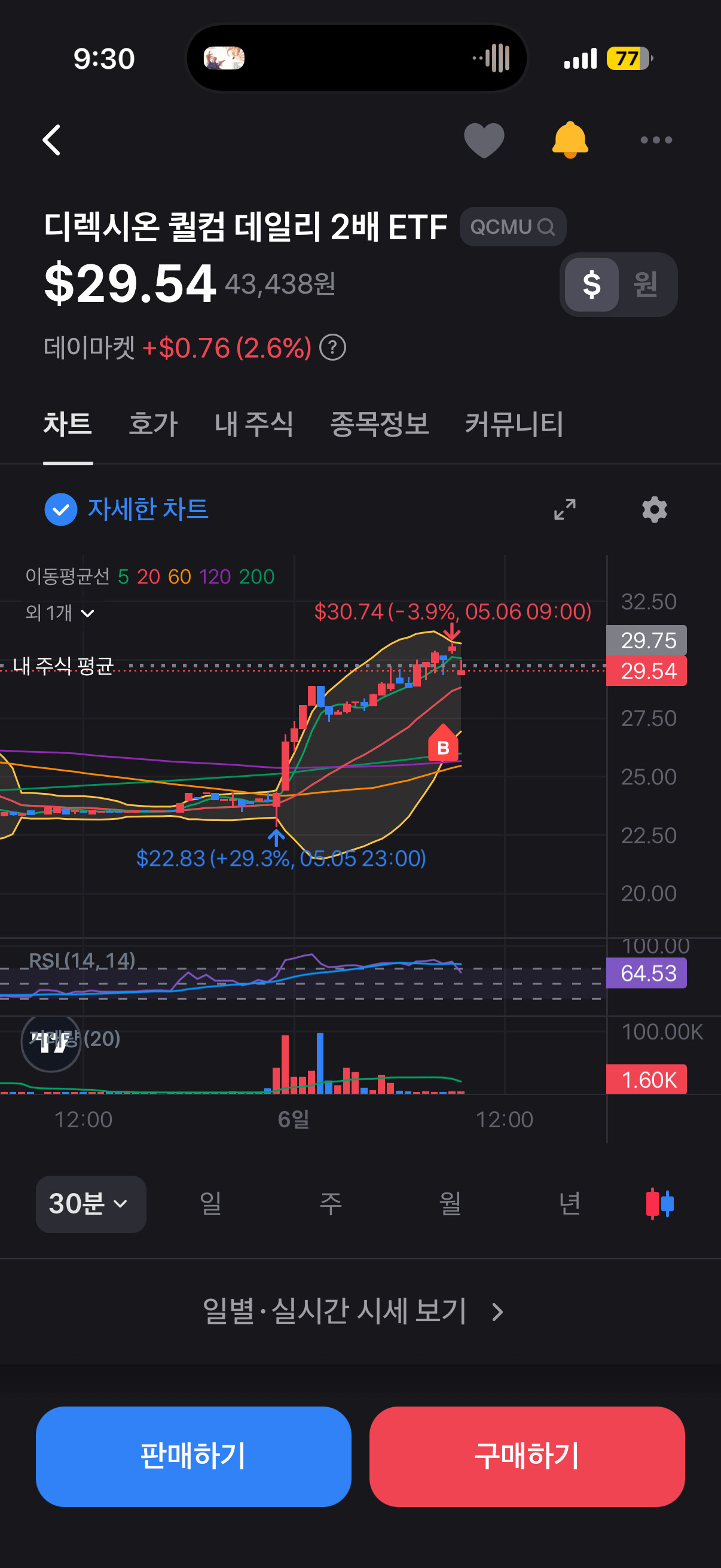Tap the 판매하기 sell button

(194, 1456)
